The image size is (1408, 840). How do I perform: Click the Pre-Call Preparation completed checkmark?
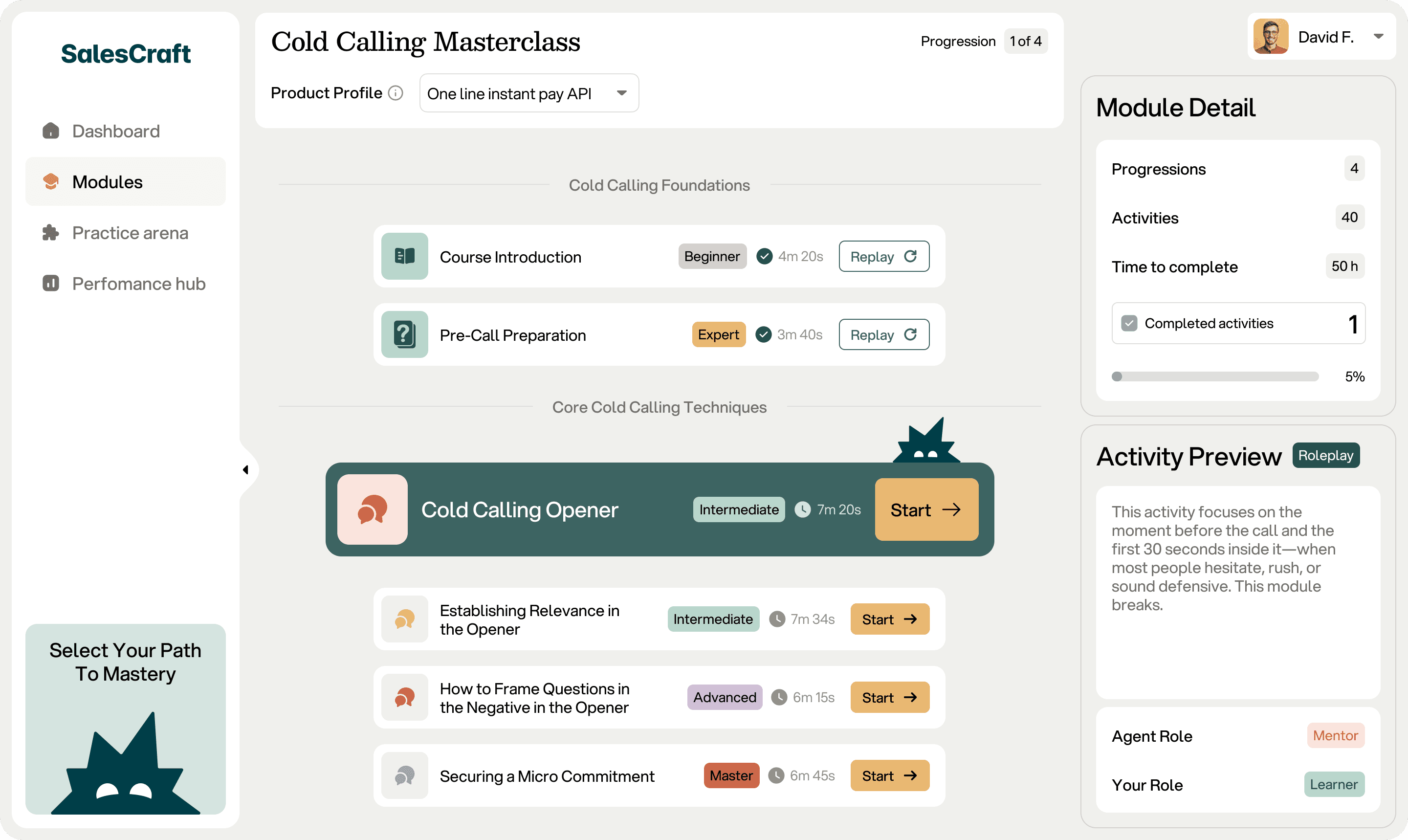(764, 334)
